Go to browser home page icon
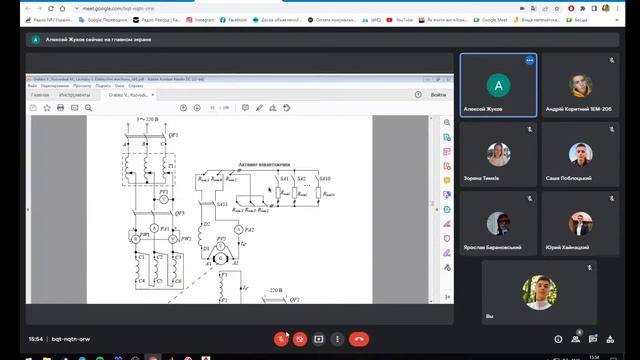 pos(62,8)
